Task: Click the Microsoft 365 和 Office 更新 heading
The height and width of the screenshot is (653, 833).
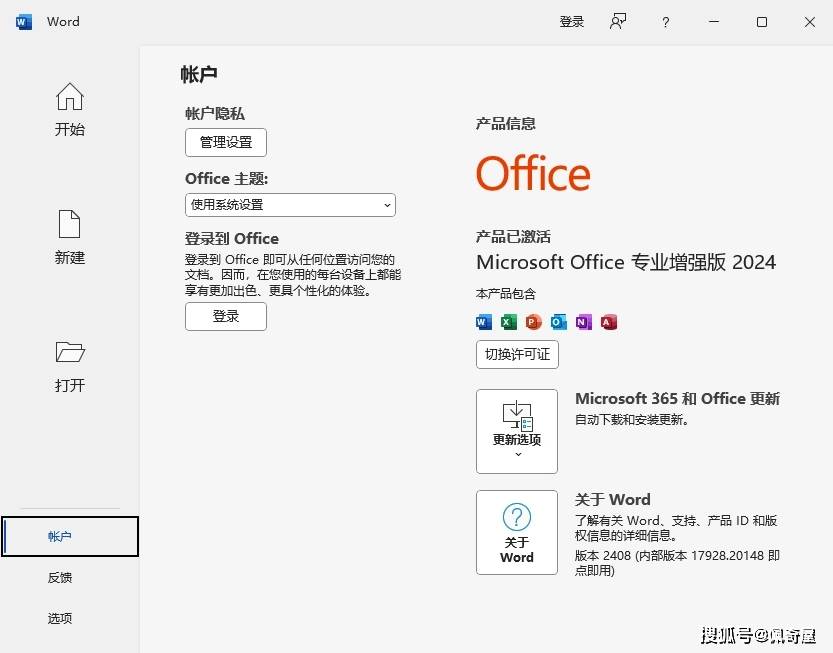Action: 677,398
